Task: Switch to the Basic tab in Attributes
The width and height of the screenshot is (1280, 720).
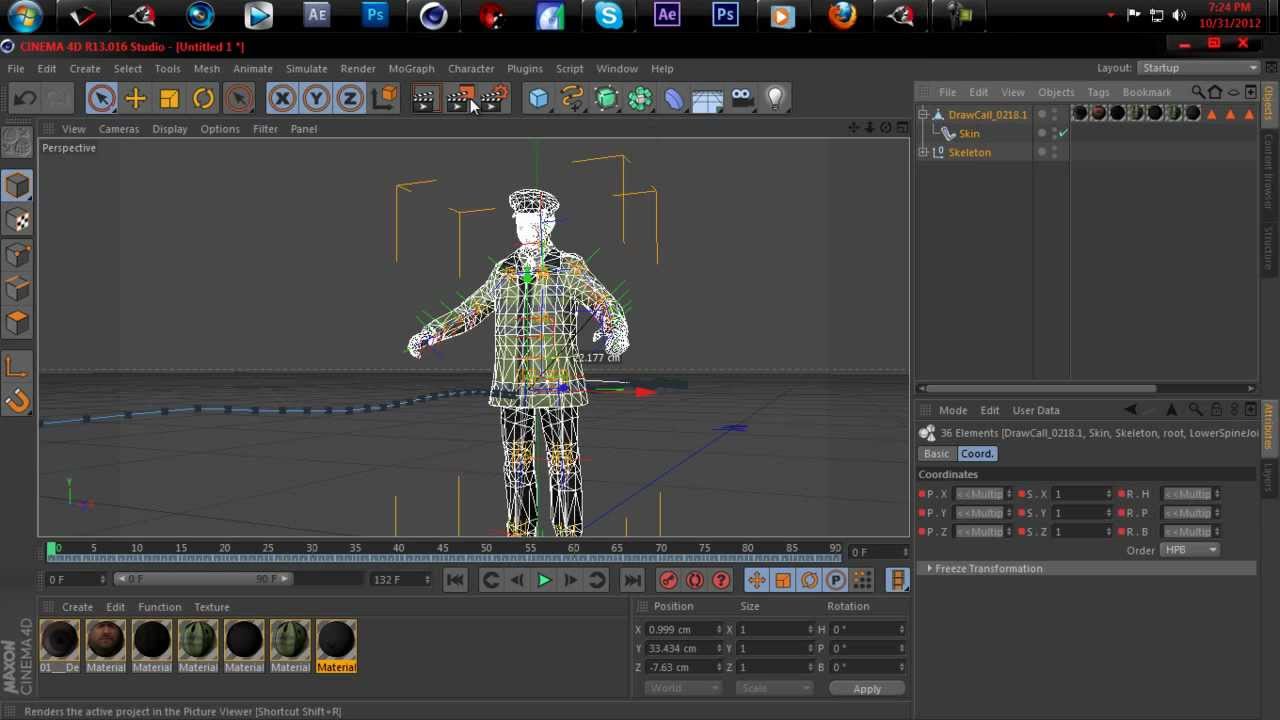Action: (x=936, y=454)
